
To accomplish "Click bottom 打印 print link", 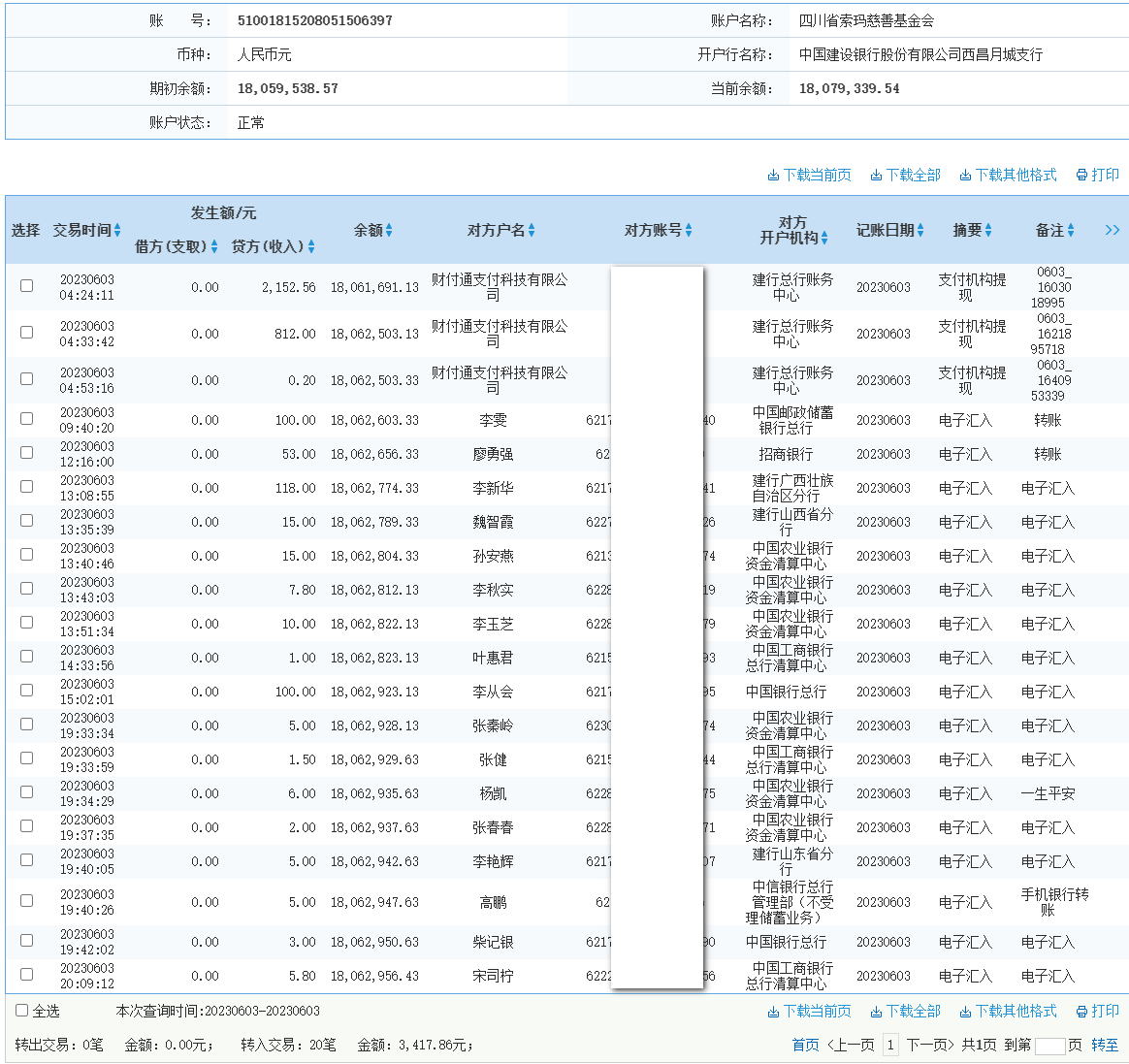I will tap(1097, 1012).
